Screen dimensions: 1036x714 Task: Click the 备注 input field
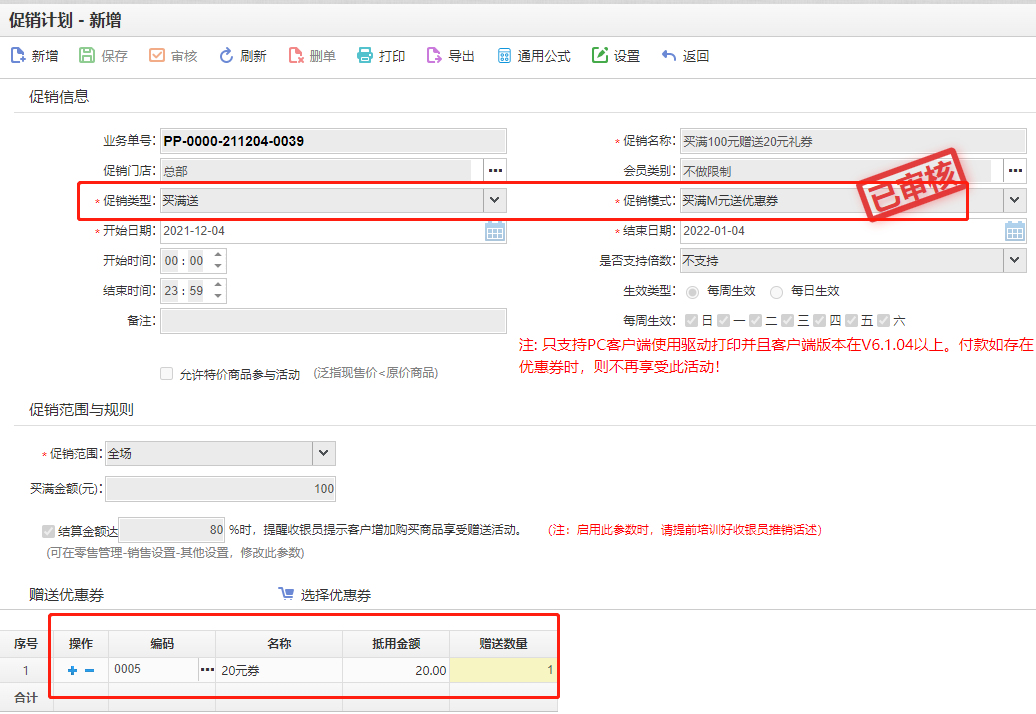click(x=333, y=321)
